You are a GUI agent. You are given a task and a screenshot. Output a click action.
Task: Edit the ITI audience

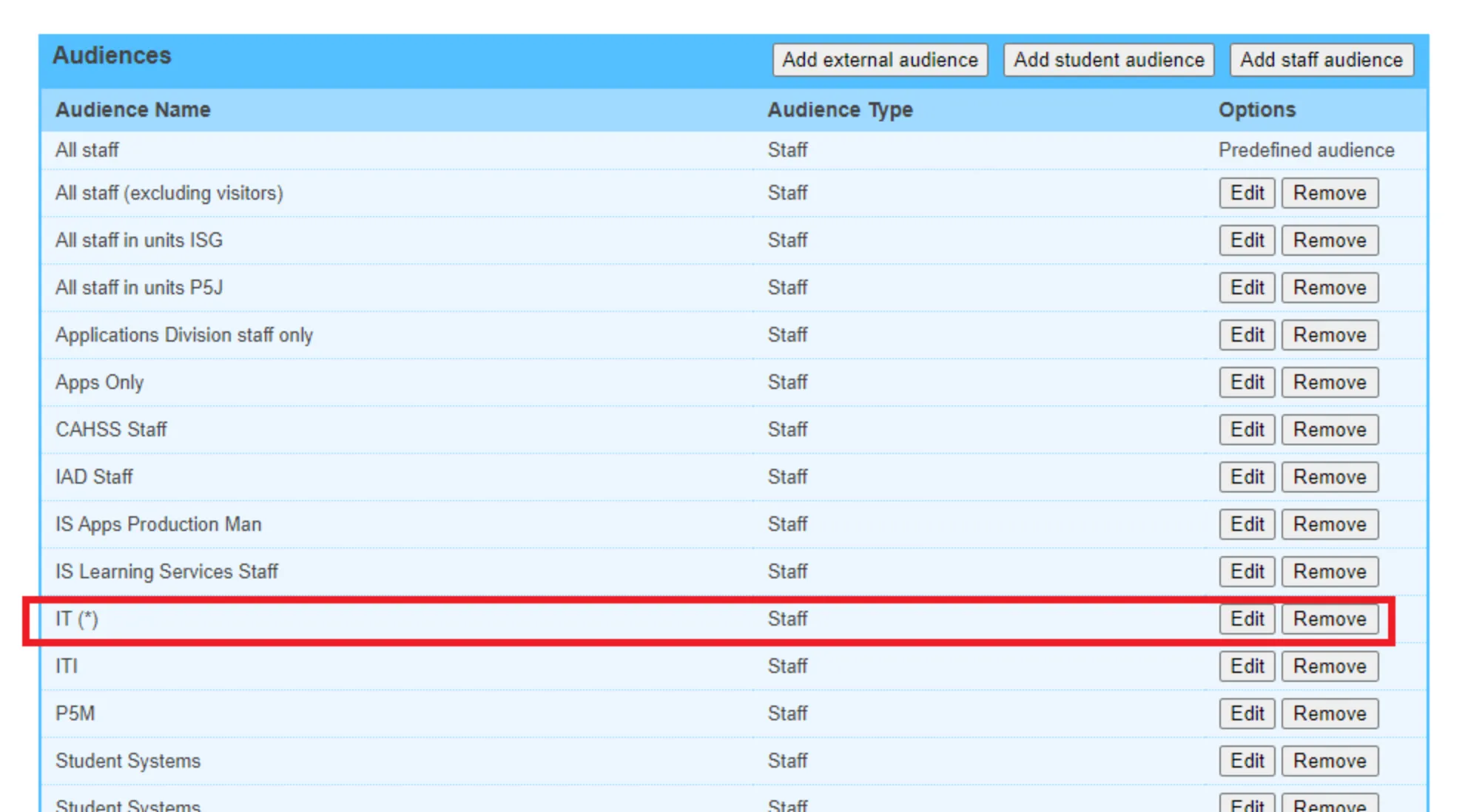pos(1247,666)
